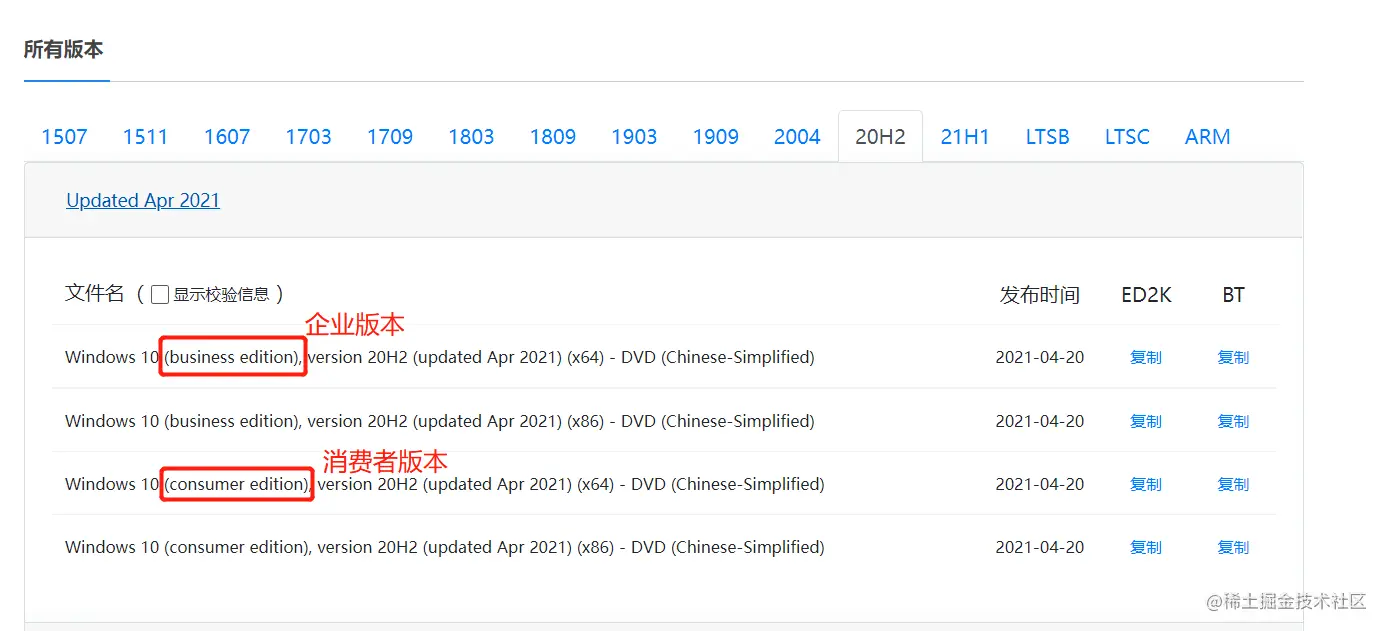
Task: Copy ED2K link for business edition x86
Action: [1146, 421]
